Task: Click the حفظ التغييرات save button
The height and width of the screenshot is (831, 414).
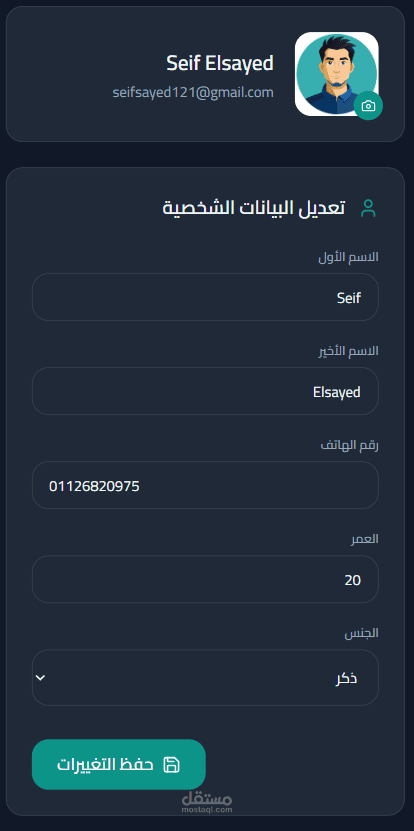Action: click(x=119, y=764)
